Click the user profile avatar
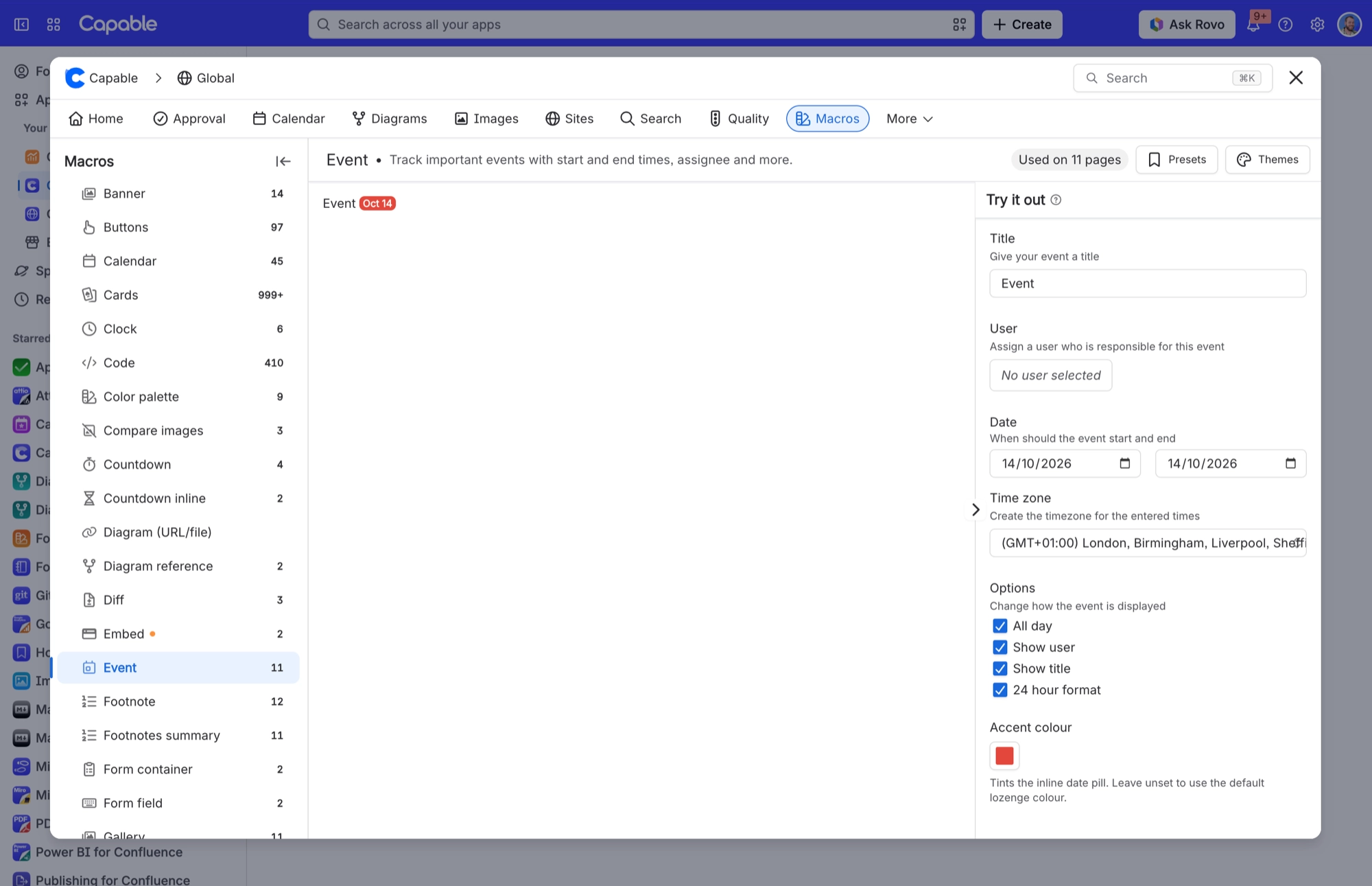Screen dimensions: 1372x886 (x=1349, y=24)
